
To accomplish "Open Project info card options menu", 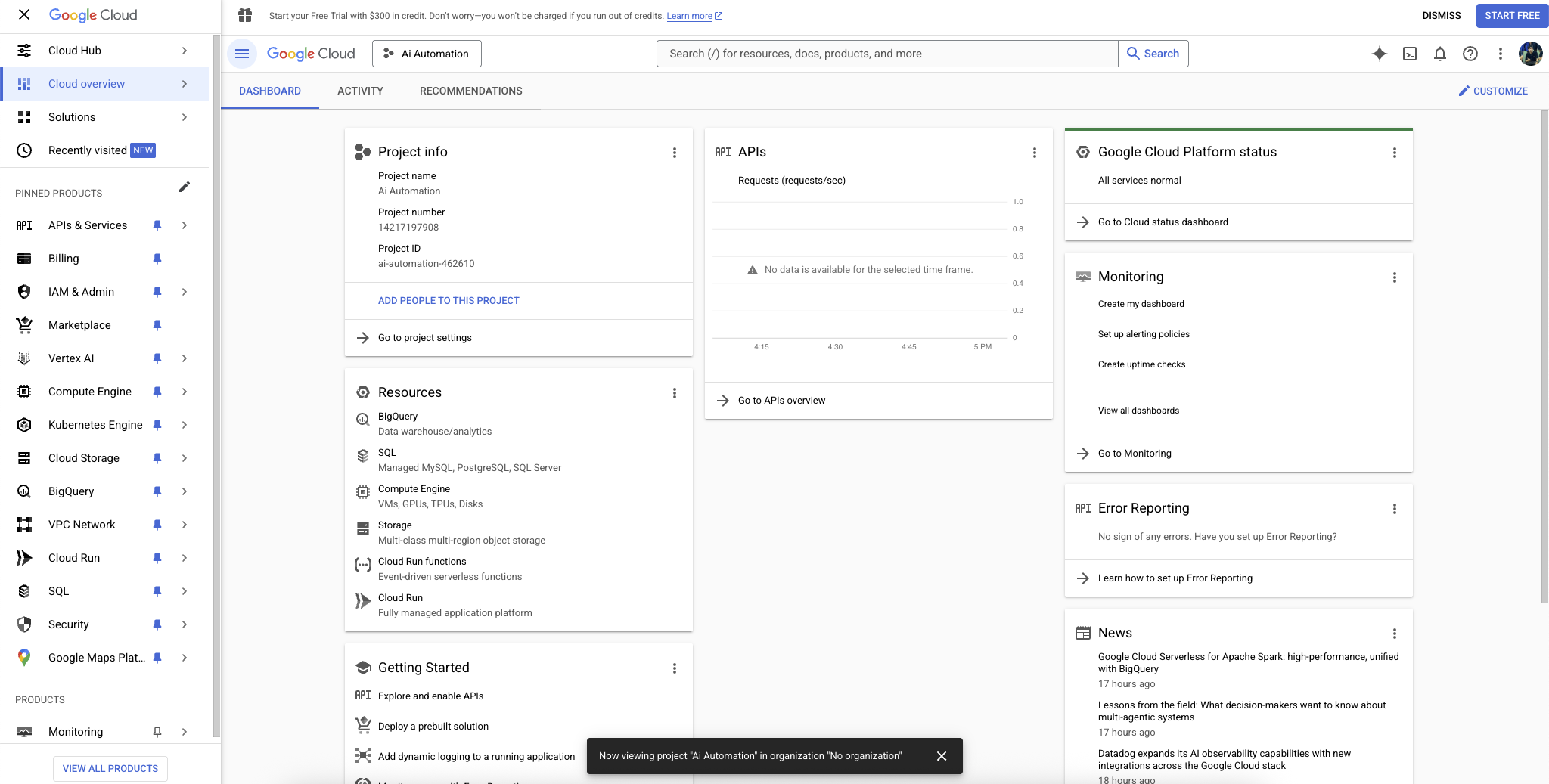I will pos(675,153).
